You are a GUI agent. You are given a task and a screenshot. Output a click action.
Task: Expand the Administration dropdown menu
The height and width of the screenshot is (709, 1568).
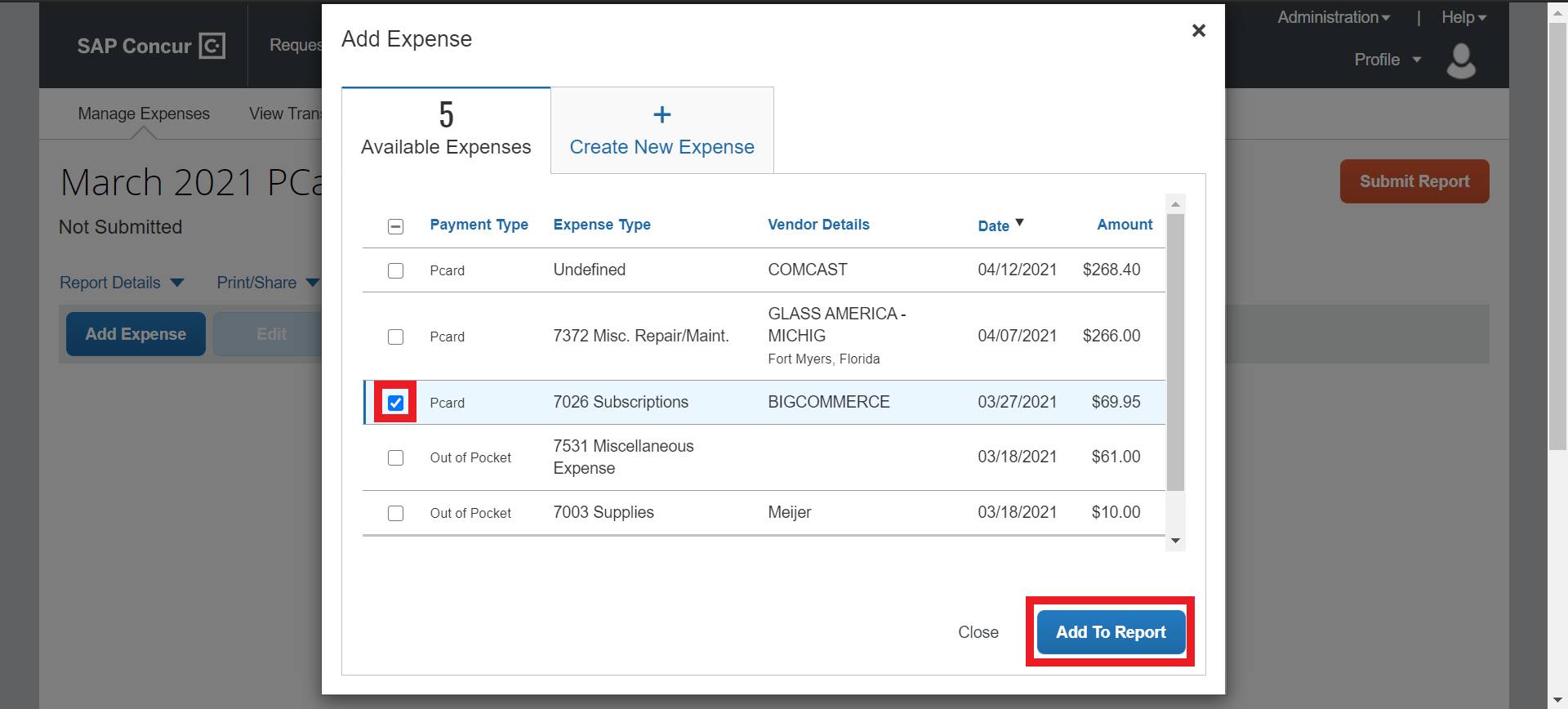[1333, 17]
